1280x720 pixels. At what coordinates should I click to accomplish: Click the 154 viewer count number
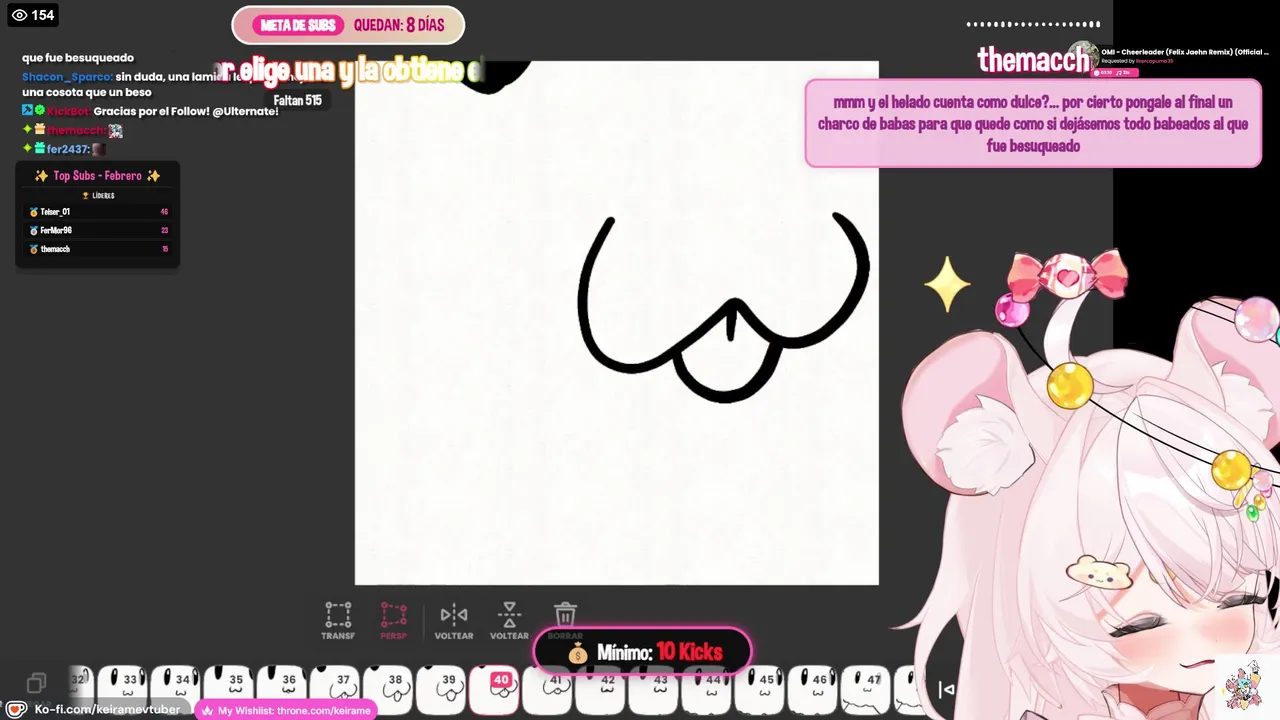43,15
